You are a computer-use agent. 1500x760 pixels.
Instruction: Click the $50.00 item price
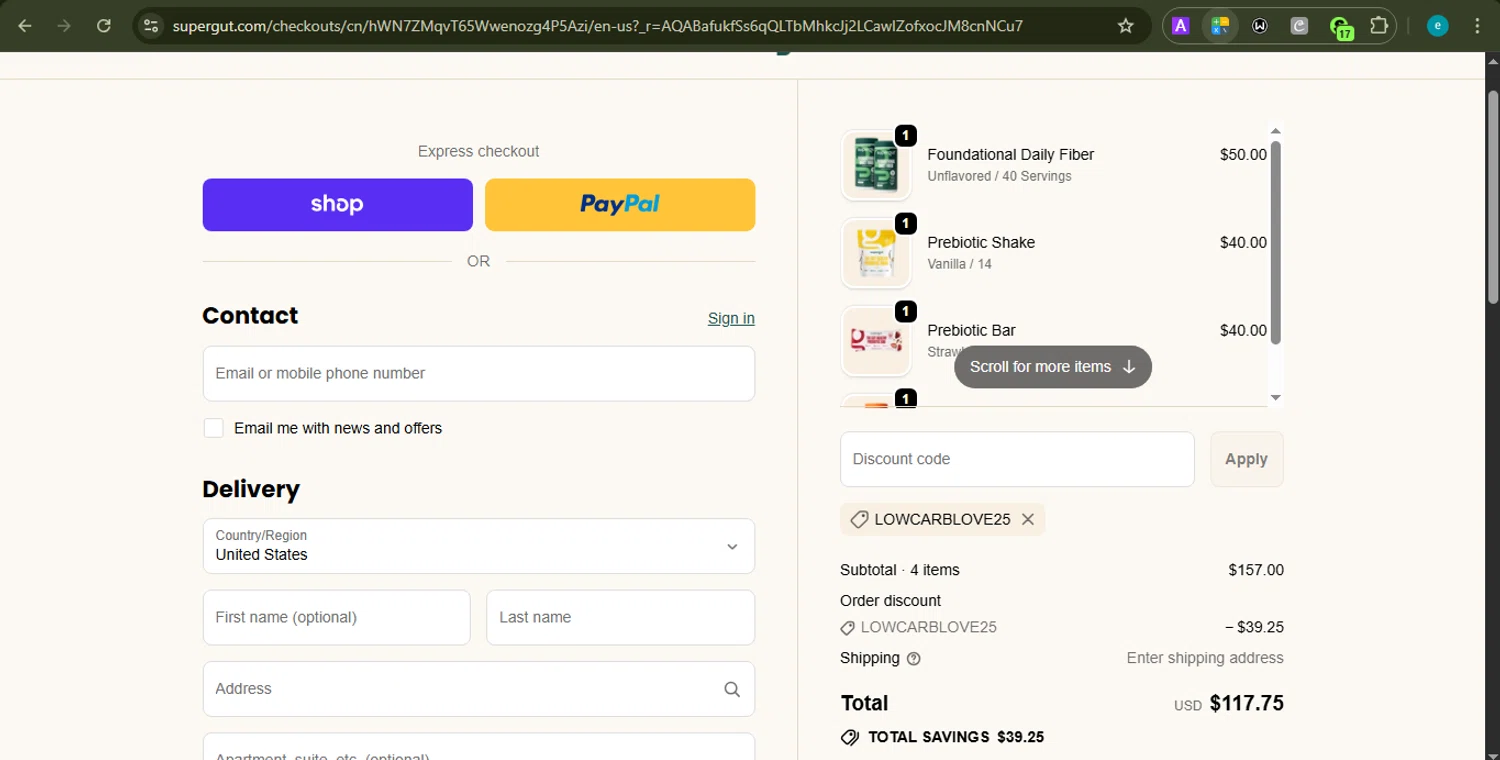click(x=1243, y=155)
